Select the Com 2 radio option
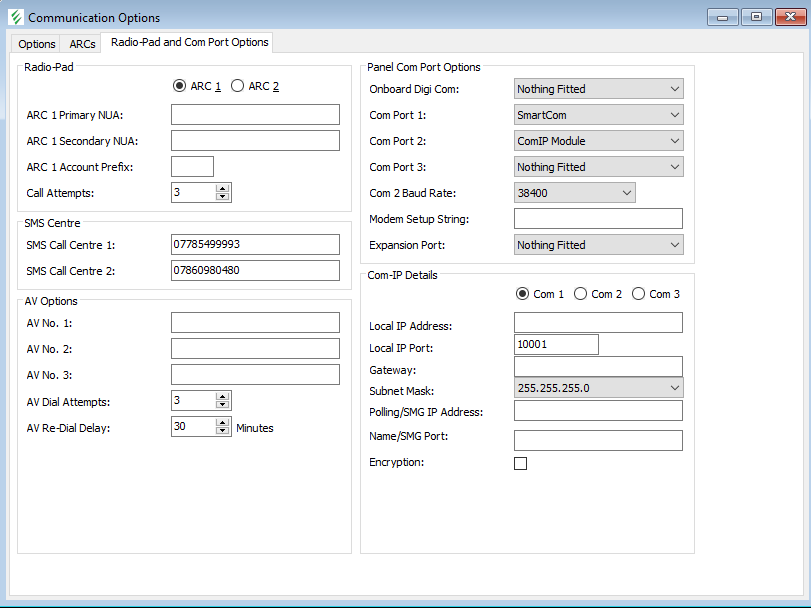811x610 pixels. point(580,294)
